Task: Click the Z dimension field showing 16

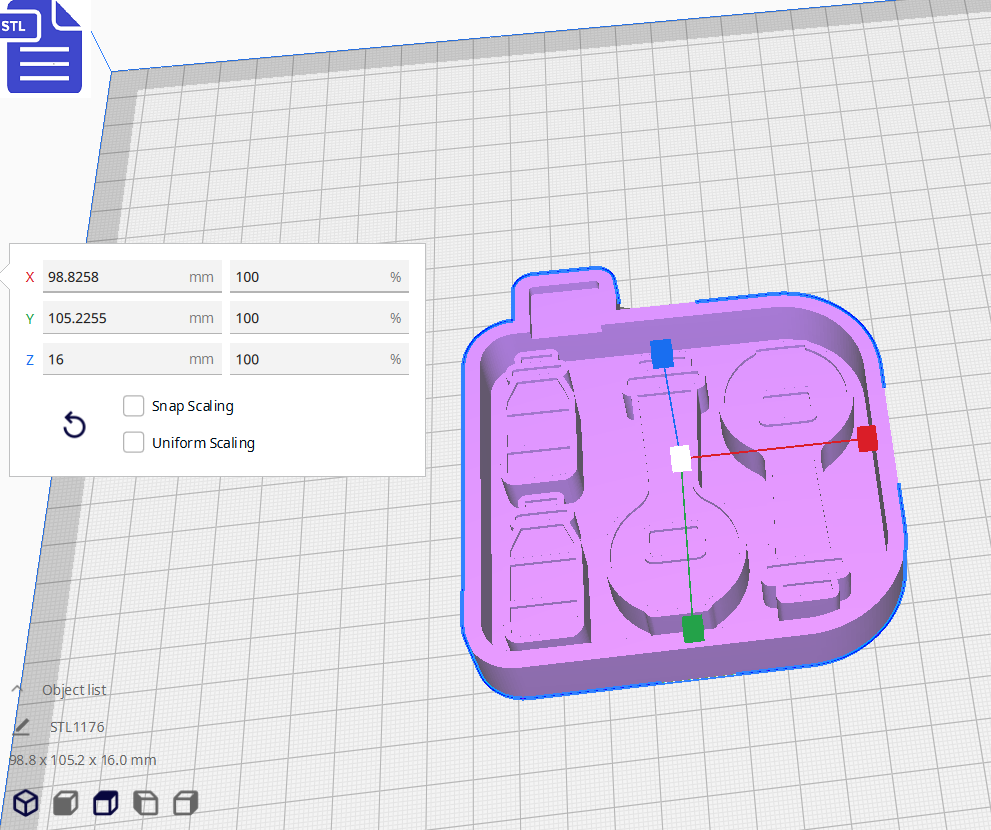Action: tap(131, 359)
